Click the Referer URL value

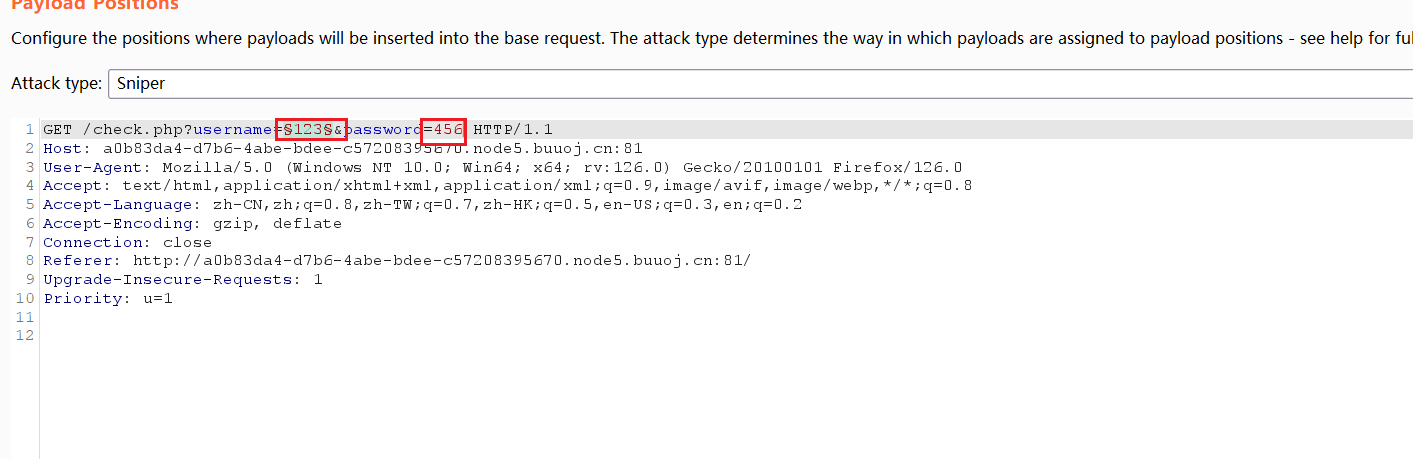[x=442, y=261]
